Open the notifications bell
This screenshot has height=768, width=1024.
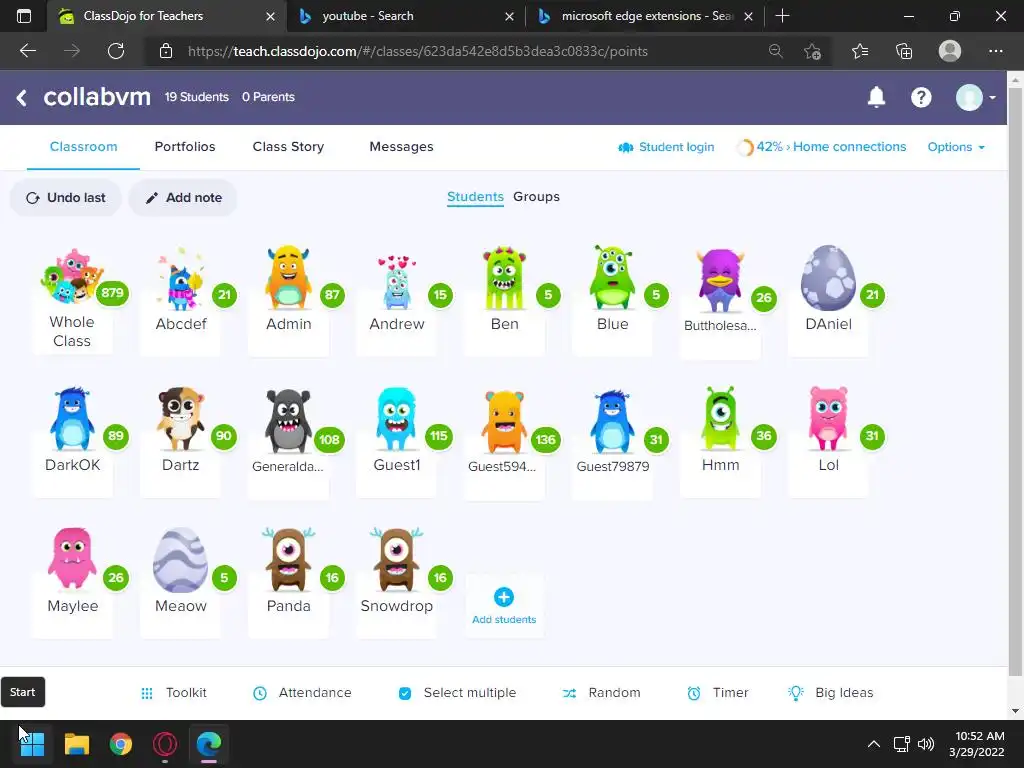(876, 97)
